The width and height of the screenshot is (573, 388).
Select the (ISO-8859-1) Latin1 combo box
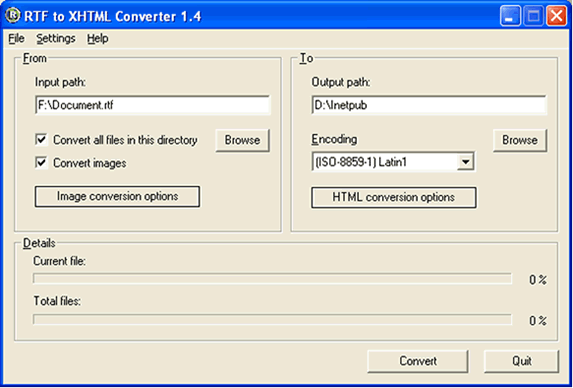[393, 162]
